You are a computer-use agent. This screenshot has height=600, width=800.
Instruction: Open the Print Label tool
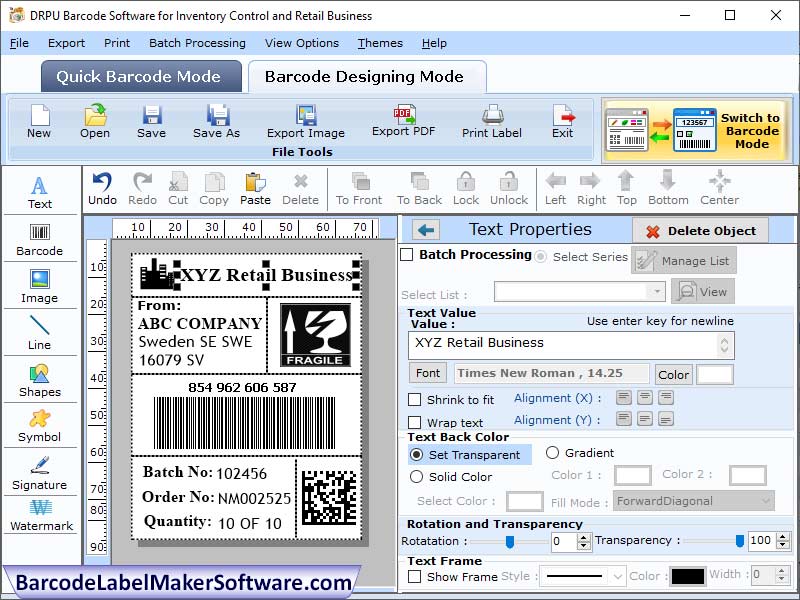[491, 122]
